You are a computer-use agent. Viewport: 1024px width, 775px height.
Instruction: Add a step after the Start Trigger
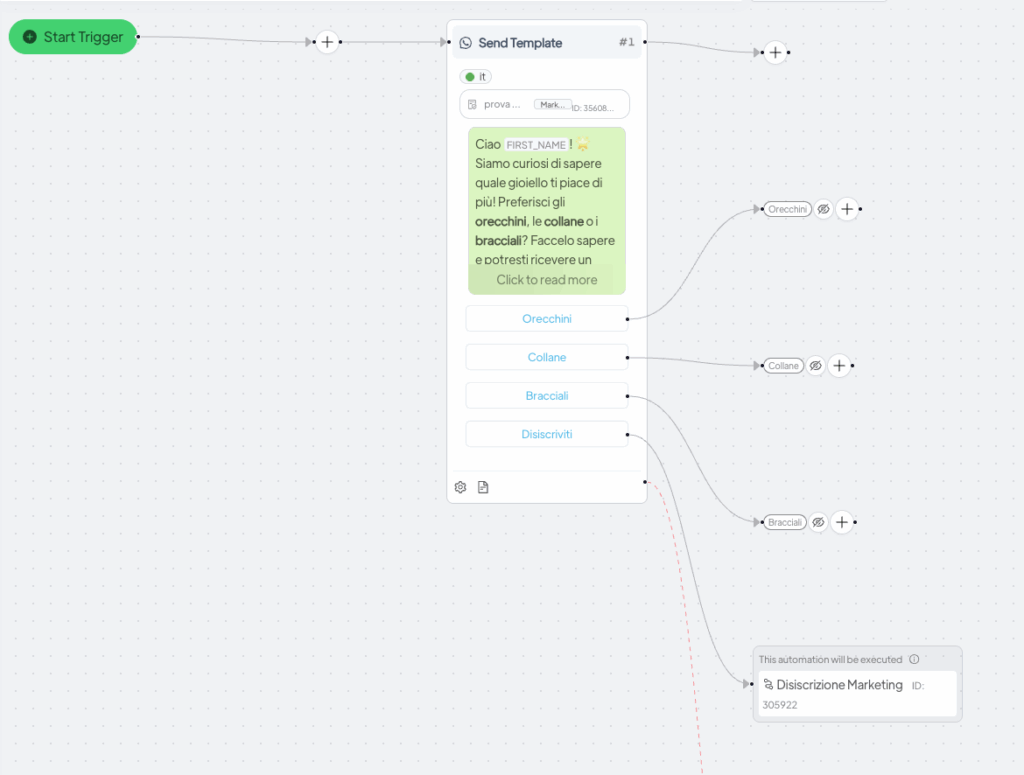pos(326,42)
